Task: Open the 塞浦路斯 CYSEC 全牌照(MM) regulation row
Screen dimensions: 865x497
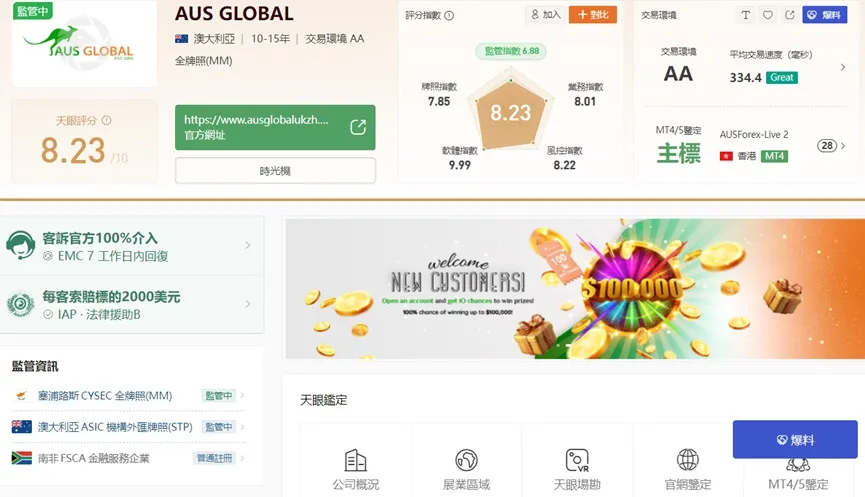Action: (129, 396)
